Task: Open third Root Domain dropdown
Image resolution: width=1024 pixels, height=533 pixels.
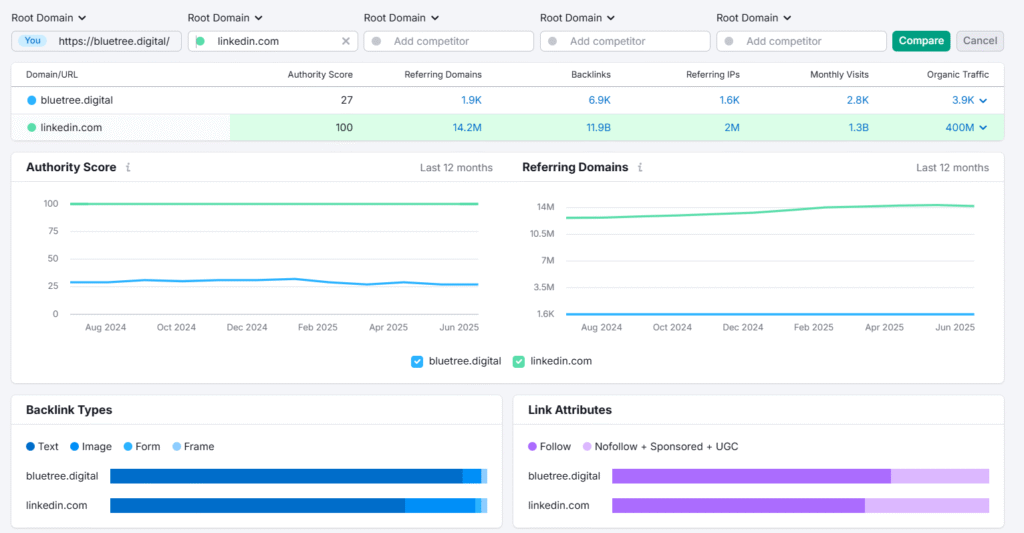Action: (401, 18)
